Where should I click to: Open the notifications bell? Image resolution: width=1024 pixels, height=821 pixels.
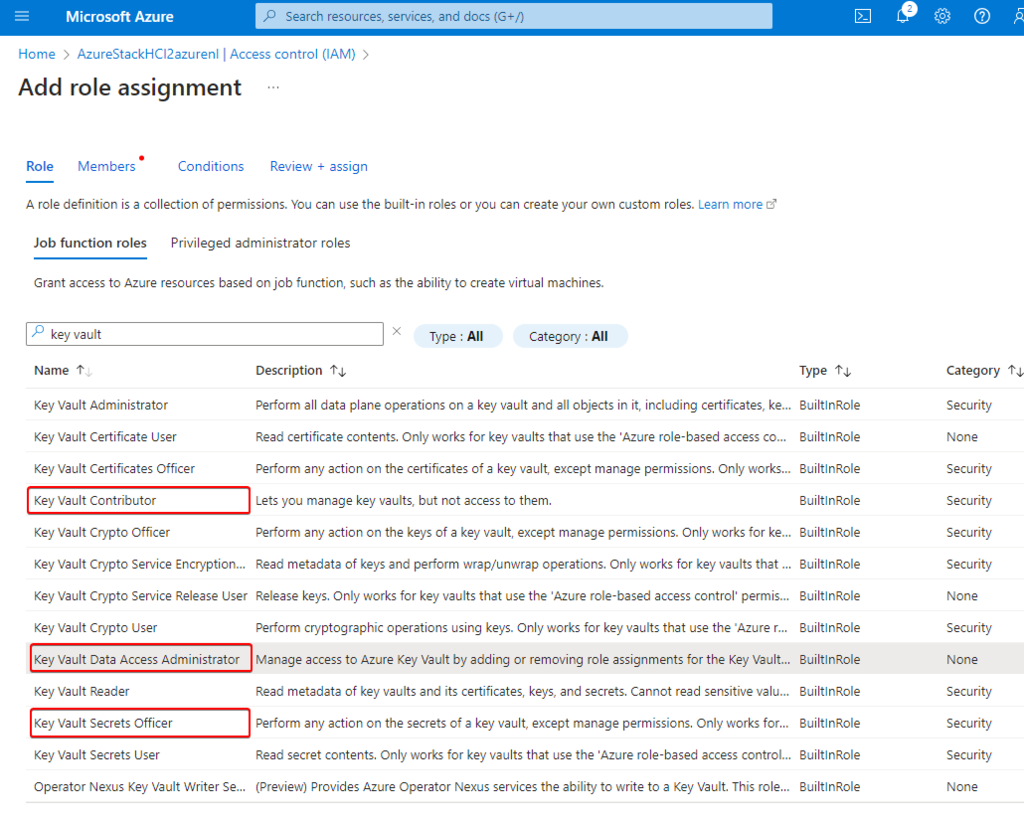(903, 16)
